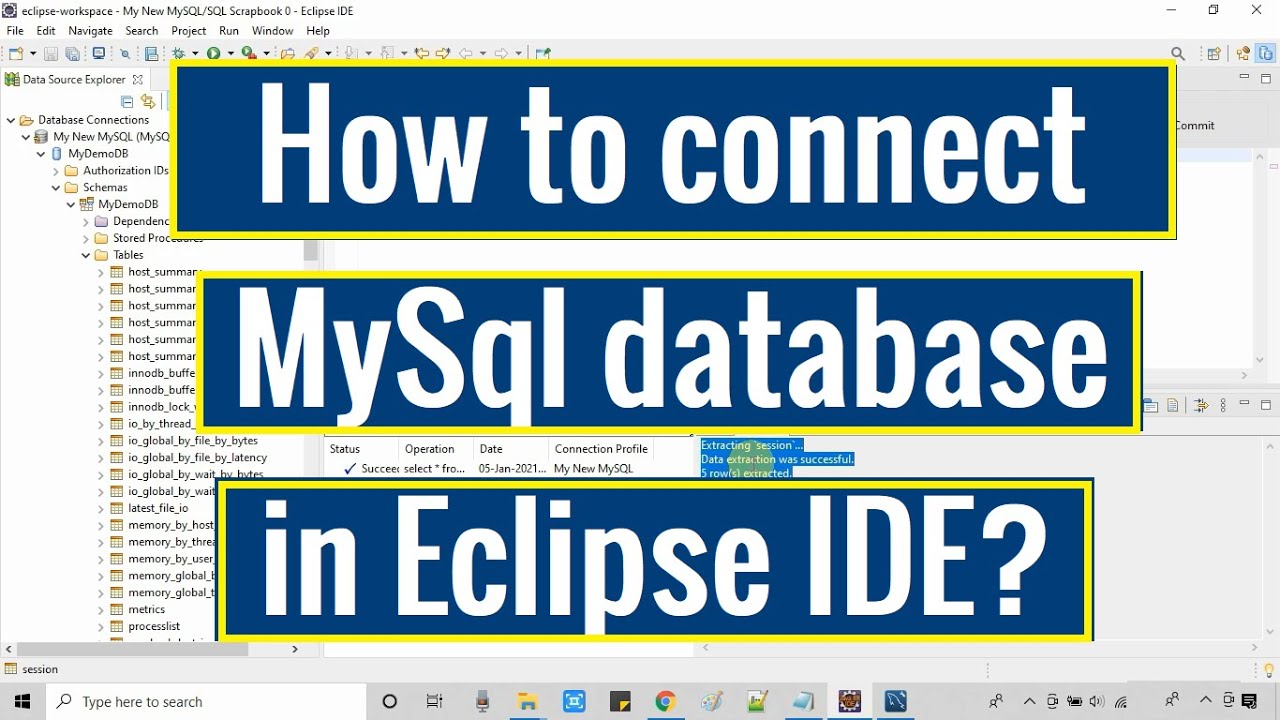The height and width of the screenshot is (720, 1280).
Task: Run the program with green play icon
Action: tap(213, 54)
